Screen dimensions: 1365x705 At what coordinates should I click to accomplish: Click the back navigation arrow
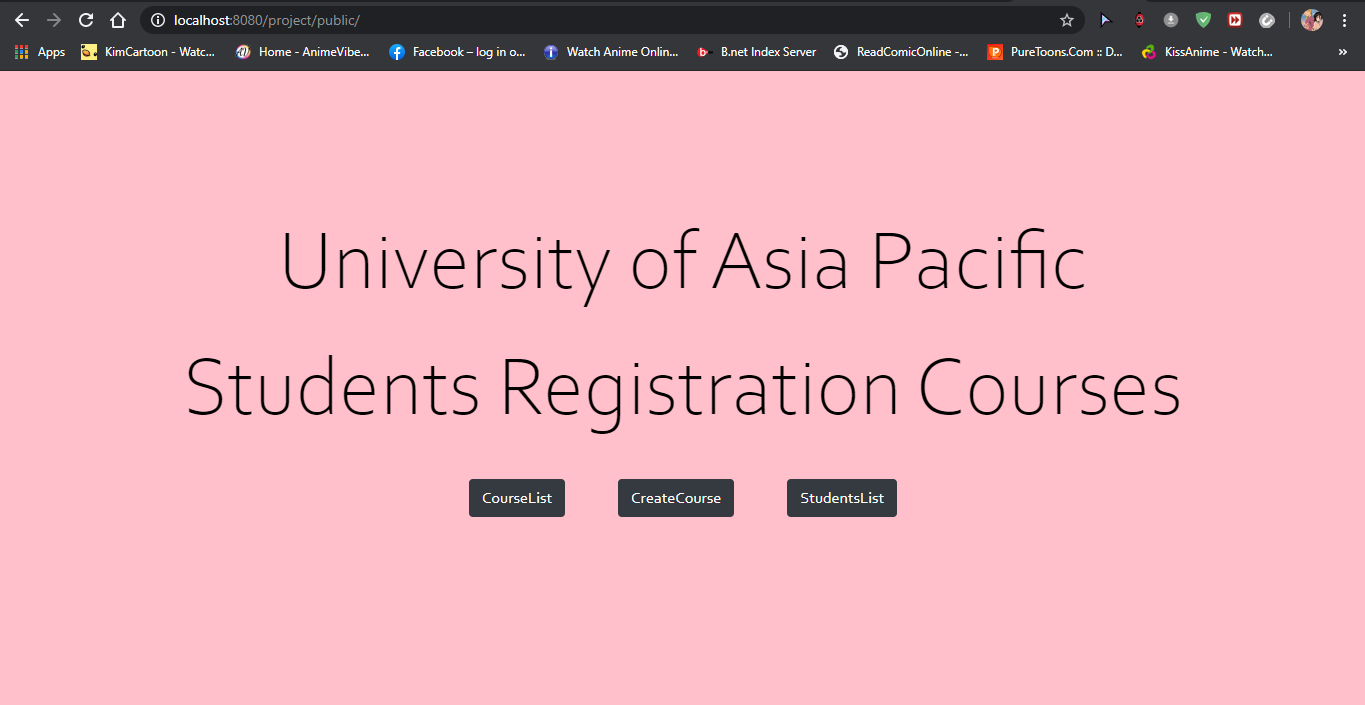[22, 20]
